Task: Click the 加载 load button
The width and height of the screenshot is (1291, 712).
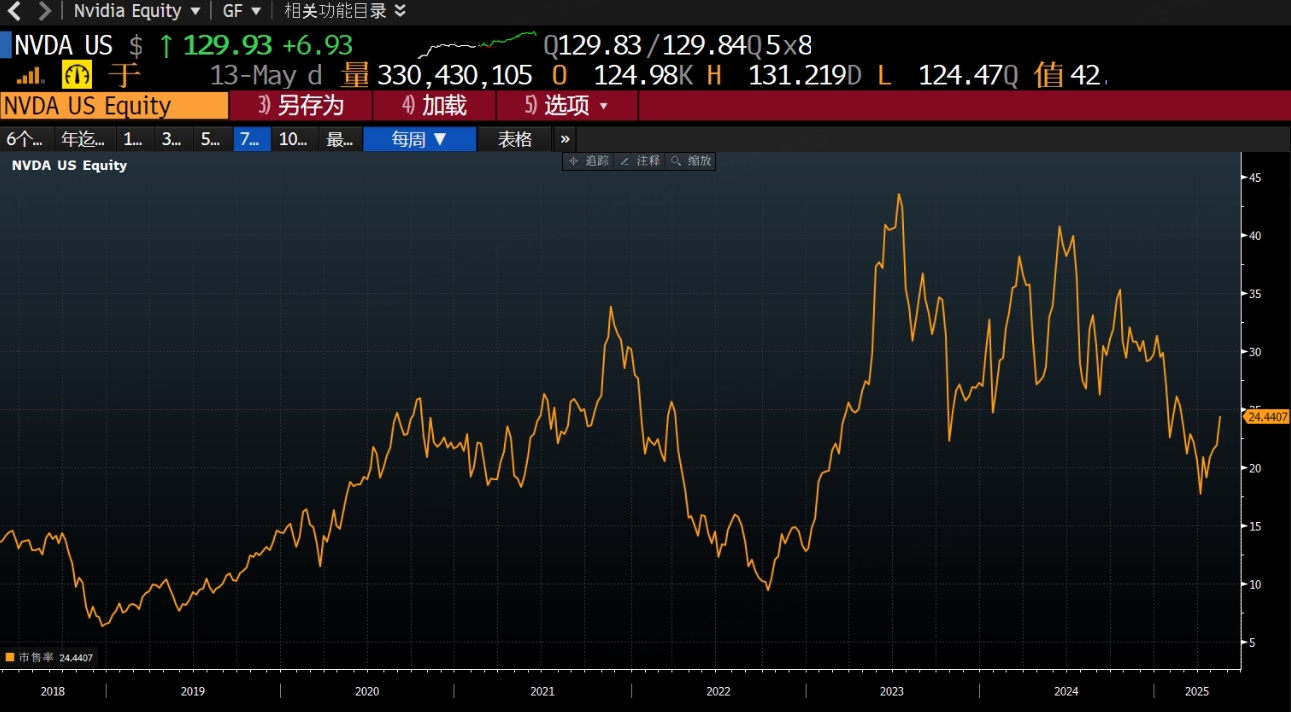Action: tap(435, 106)
